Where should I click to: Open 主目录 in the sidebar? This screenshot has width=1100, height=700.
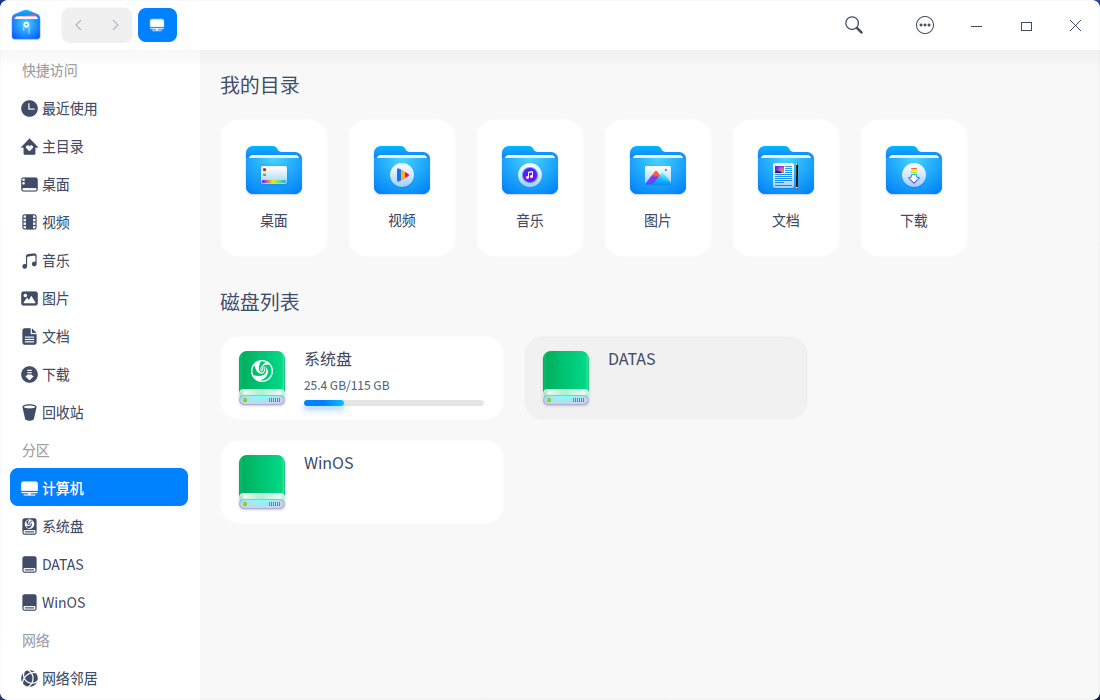[99, 147]
